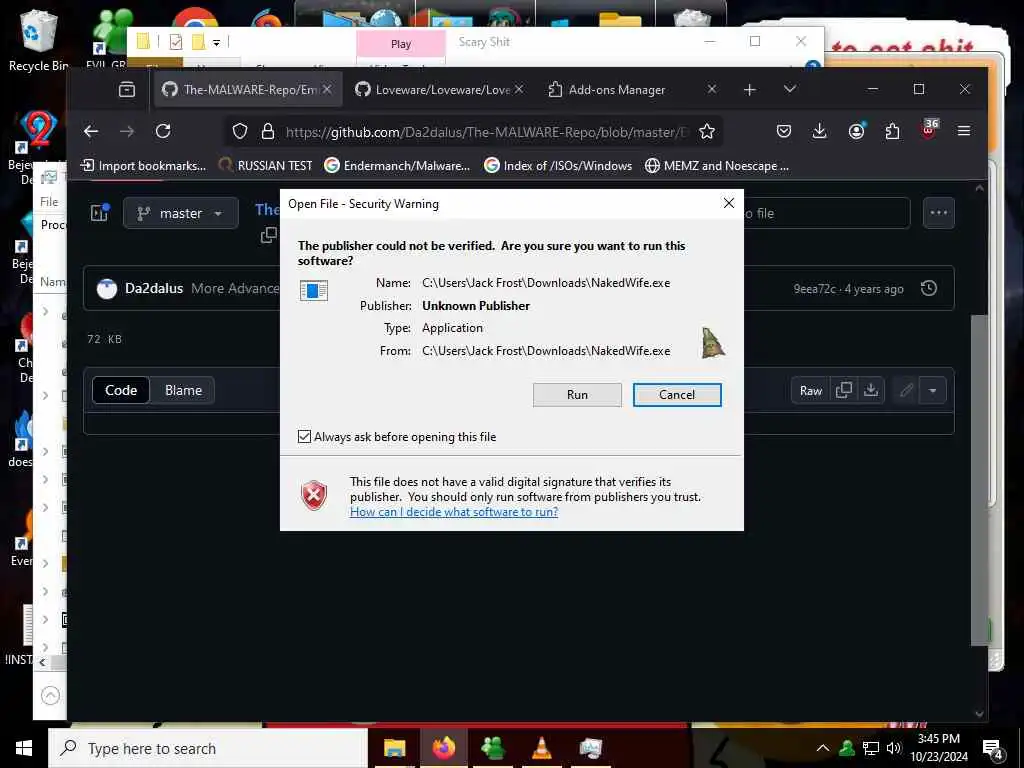Switch to Loveware tab

(x=439, y=89)
